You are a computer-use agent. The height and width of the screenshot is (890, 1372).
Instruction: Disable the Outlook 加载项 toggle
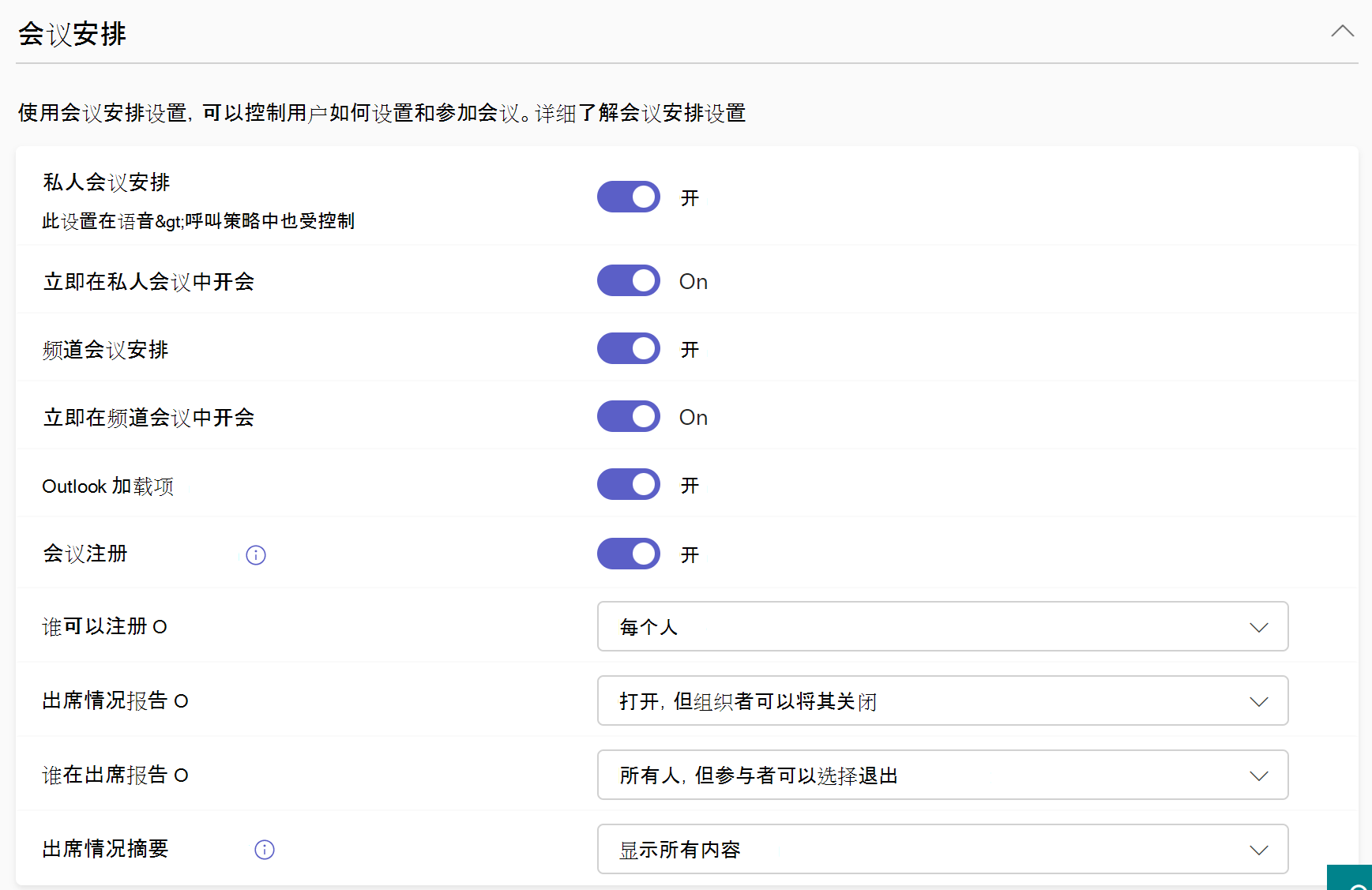tap(629, 484)
